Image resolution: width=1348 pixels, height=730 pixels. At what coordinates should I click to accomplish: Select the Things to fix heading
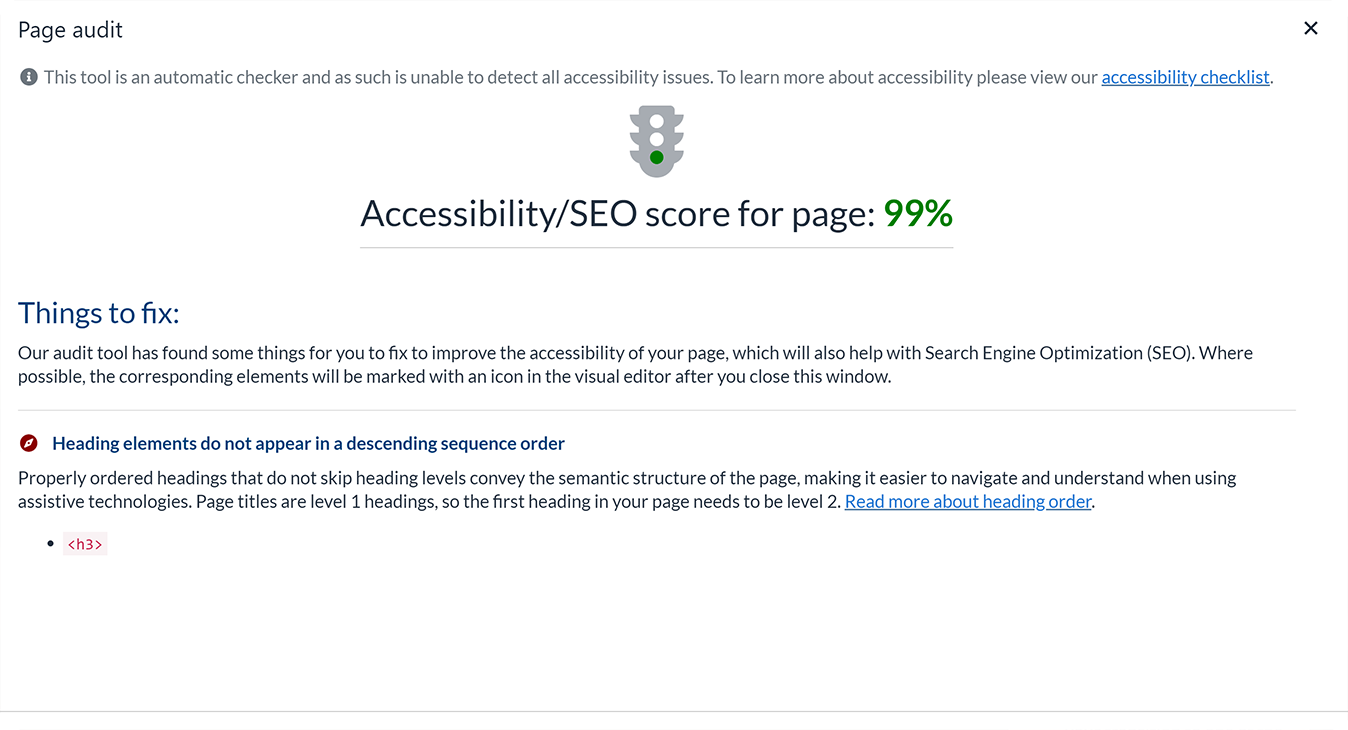[x=98, y=313]
